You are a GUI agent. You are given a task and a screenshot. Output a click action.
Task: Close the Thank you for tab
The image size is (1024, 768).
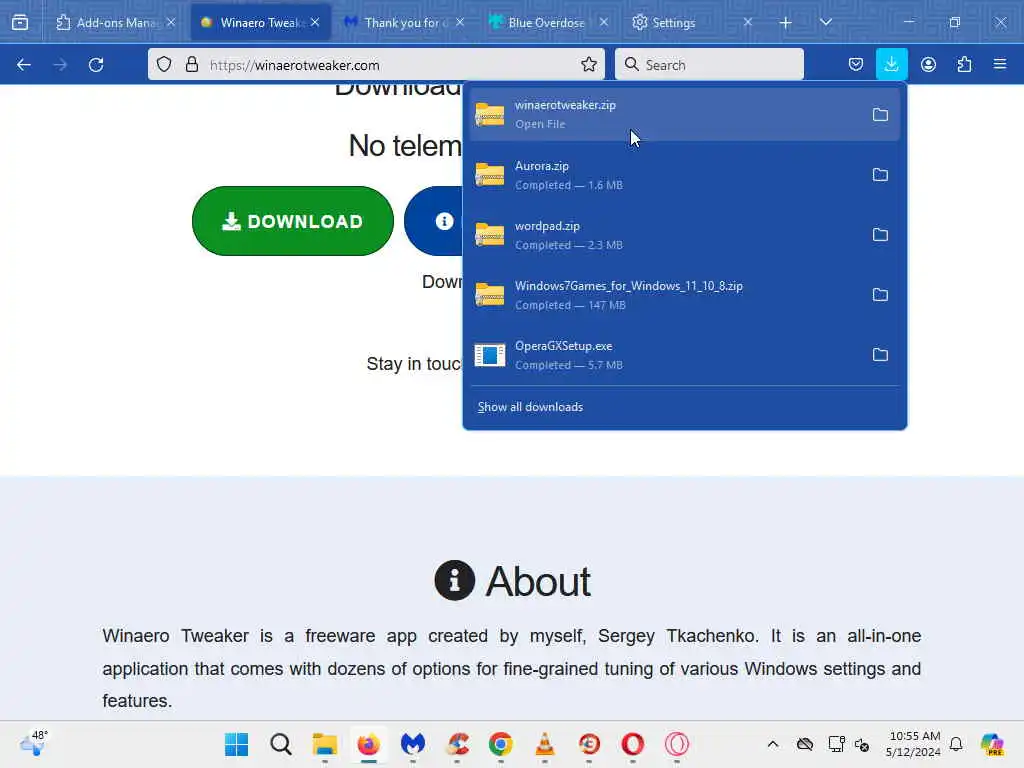pos(460,22)
